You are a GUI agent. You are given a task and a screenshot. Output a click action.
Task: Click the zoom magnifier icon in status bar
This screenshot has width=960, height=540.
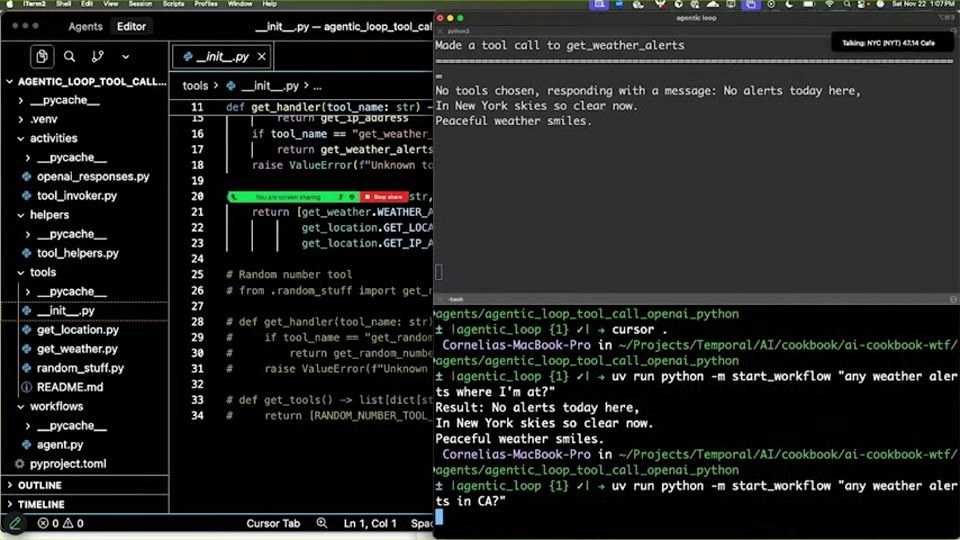tap(322, 523)
